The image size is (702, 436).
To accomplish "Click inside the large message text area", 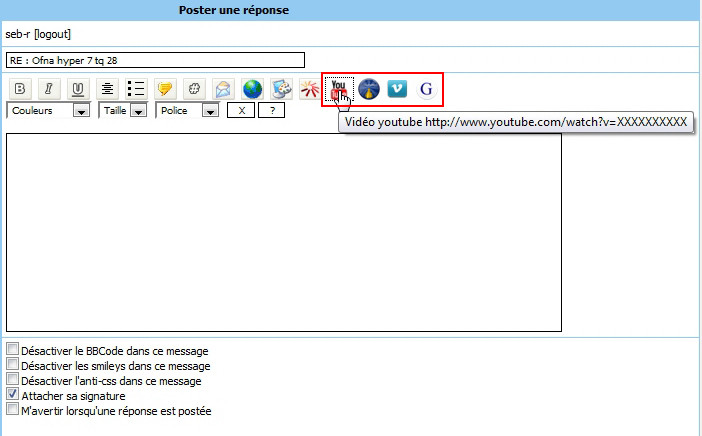I will coord(283,231).
